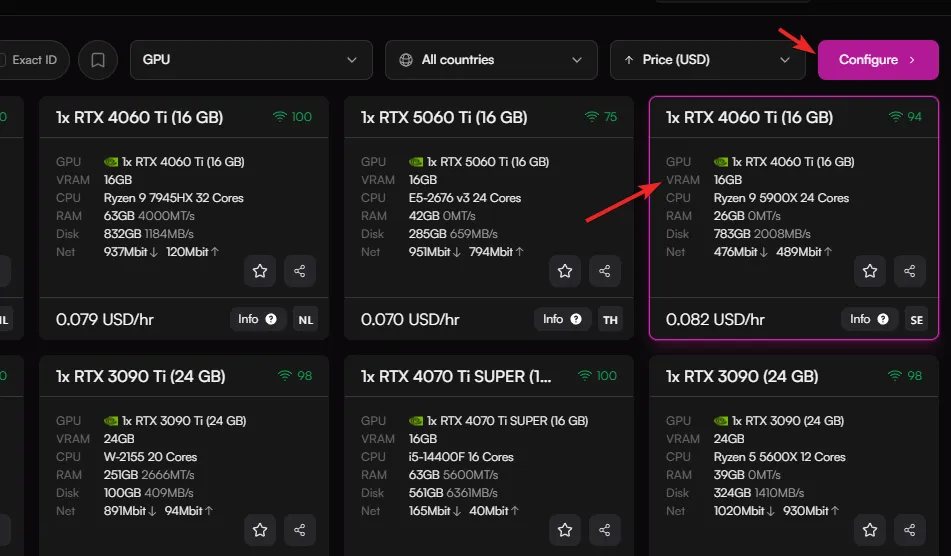Screen dimensions: 951x556
Task: Click the NL country badge
Action: [306, 320]
